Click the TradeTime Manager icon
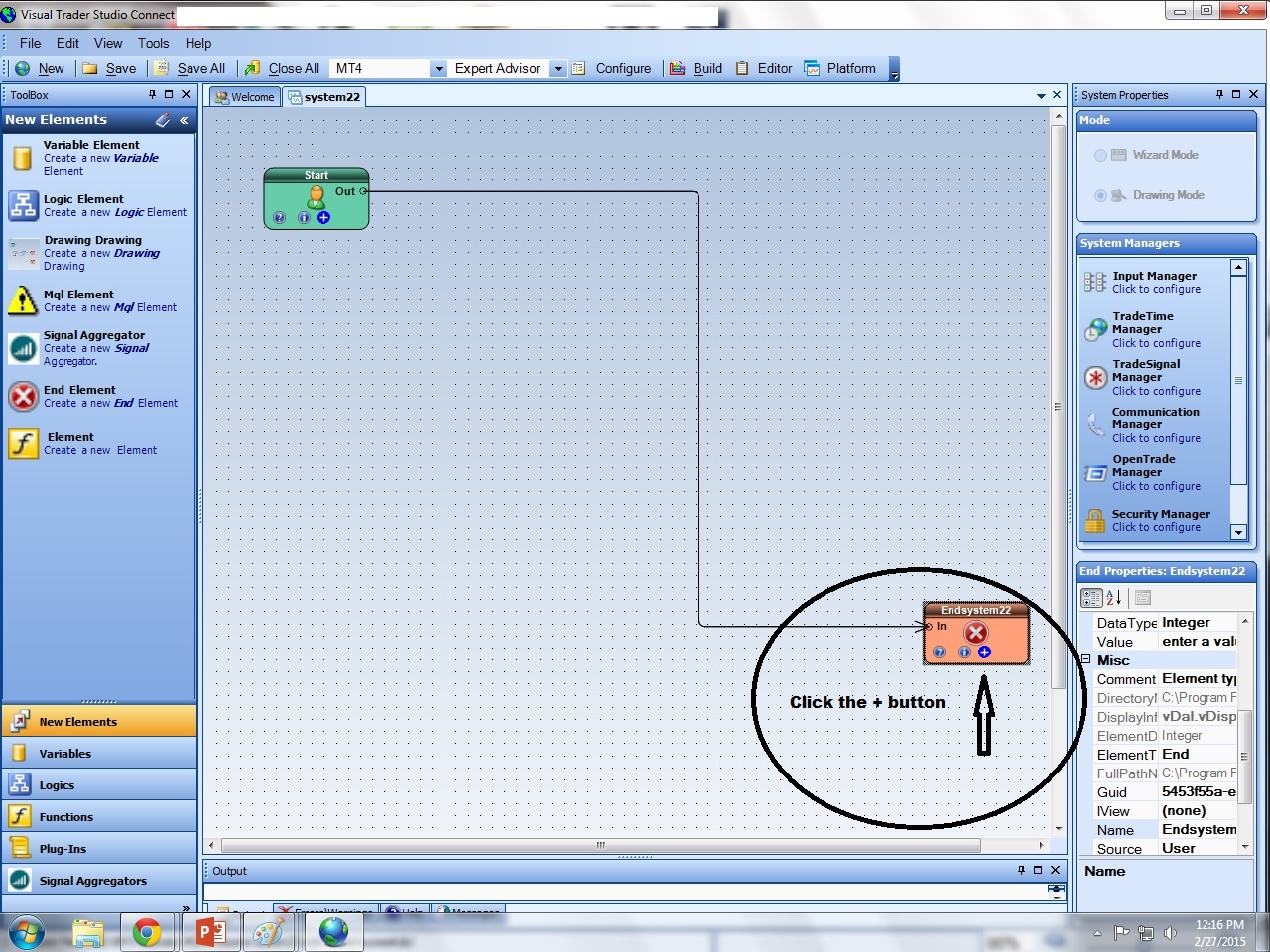 click(x=1095, y=329)
